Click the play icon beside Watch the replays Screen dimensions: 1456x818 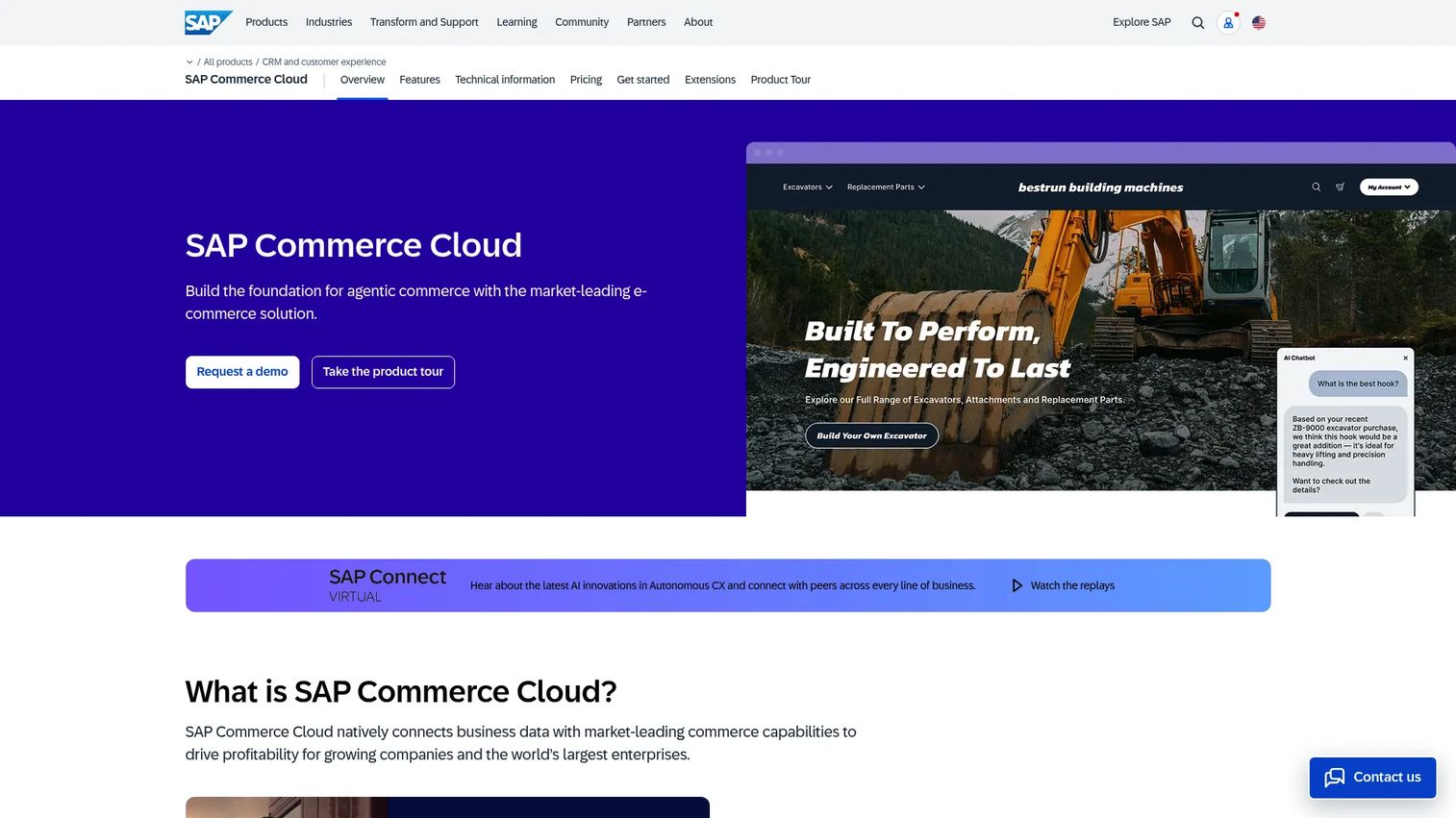tap(1017, 585)
